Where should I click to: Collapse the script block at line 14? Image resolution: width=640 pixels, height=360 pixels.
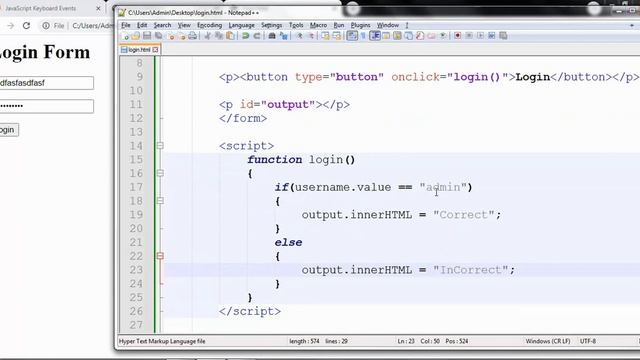click(160, 146)
